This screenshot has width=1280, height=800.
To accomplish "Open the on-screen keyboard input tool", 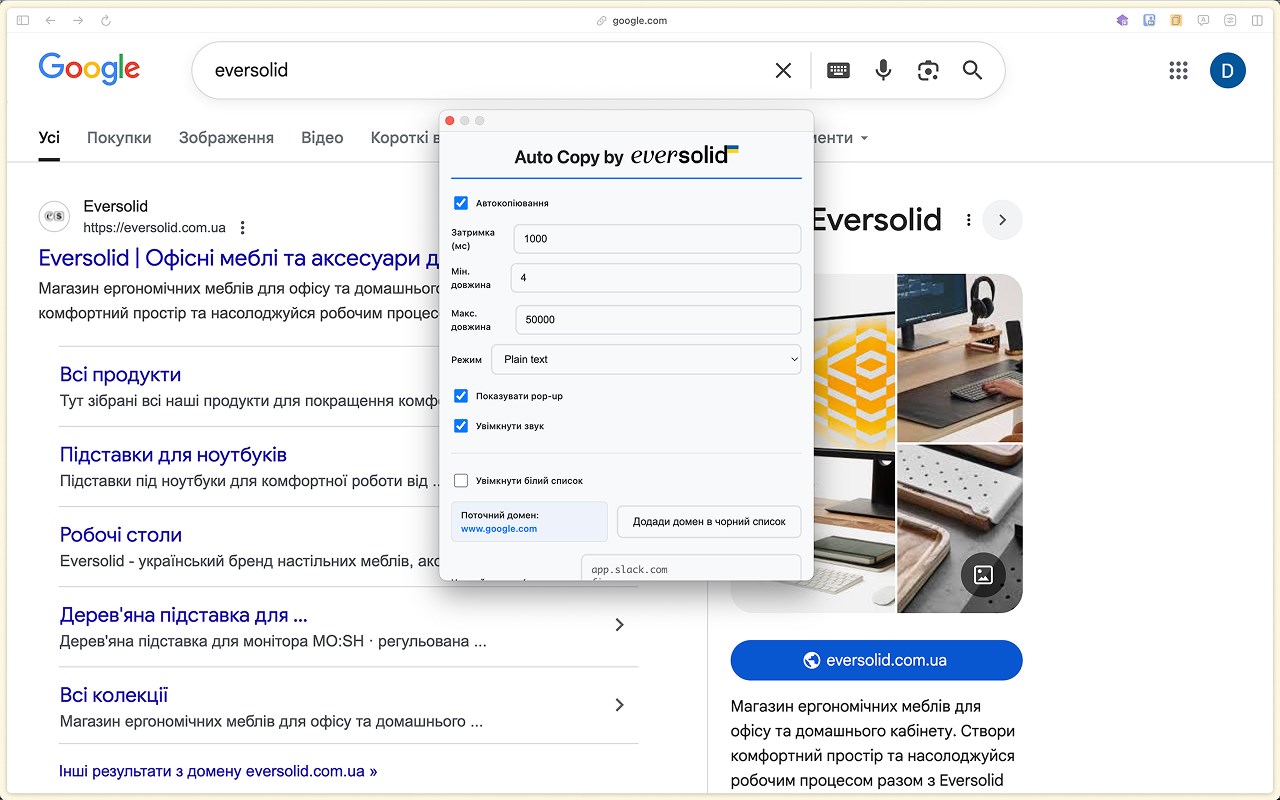I will [x=838, y=70].
